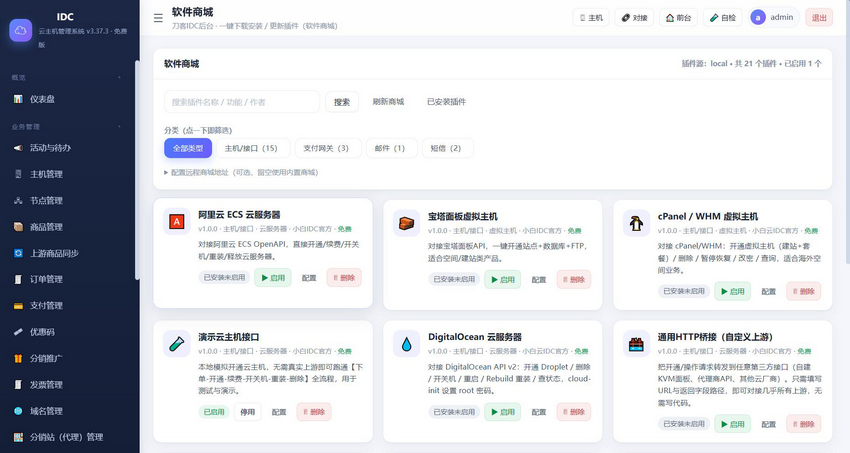Screen dimensions: 850x453
Task: Select the 全部类型 category filter
Action: 188,148
